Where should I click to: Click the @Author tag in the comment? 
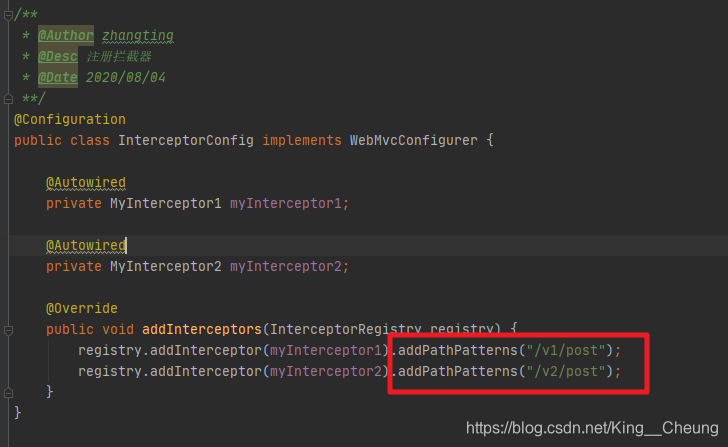(66, 35)
